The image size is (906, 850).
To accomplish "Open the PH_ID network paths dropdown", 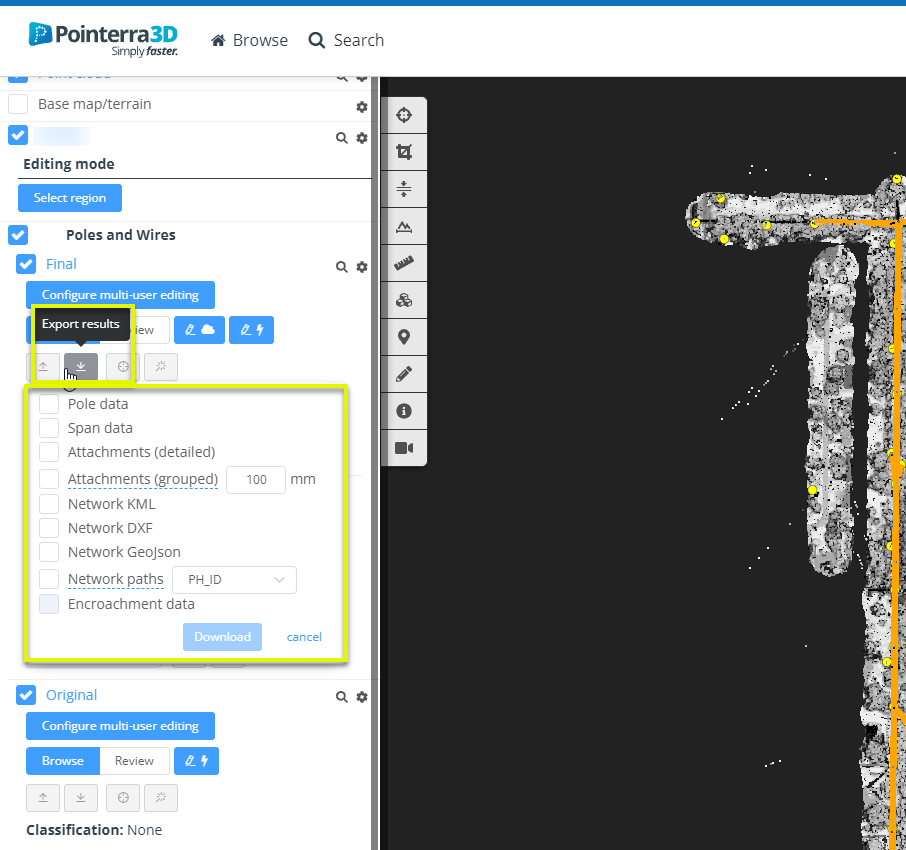I will tap(235, 580).
